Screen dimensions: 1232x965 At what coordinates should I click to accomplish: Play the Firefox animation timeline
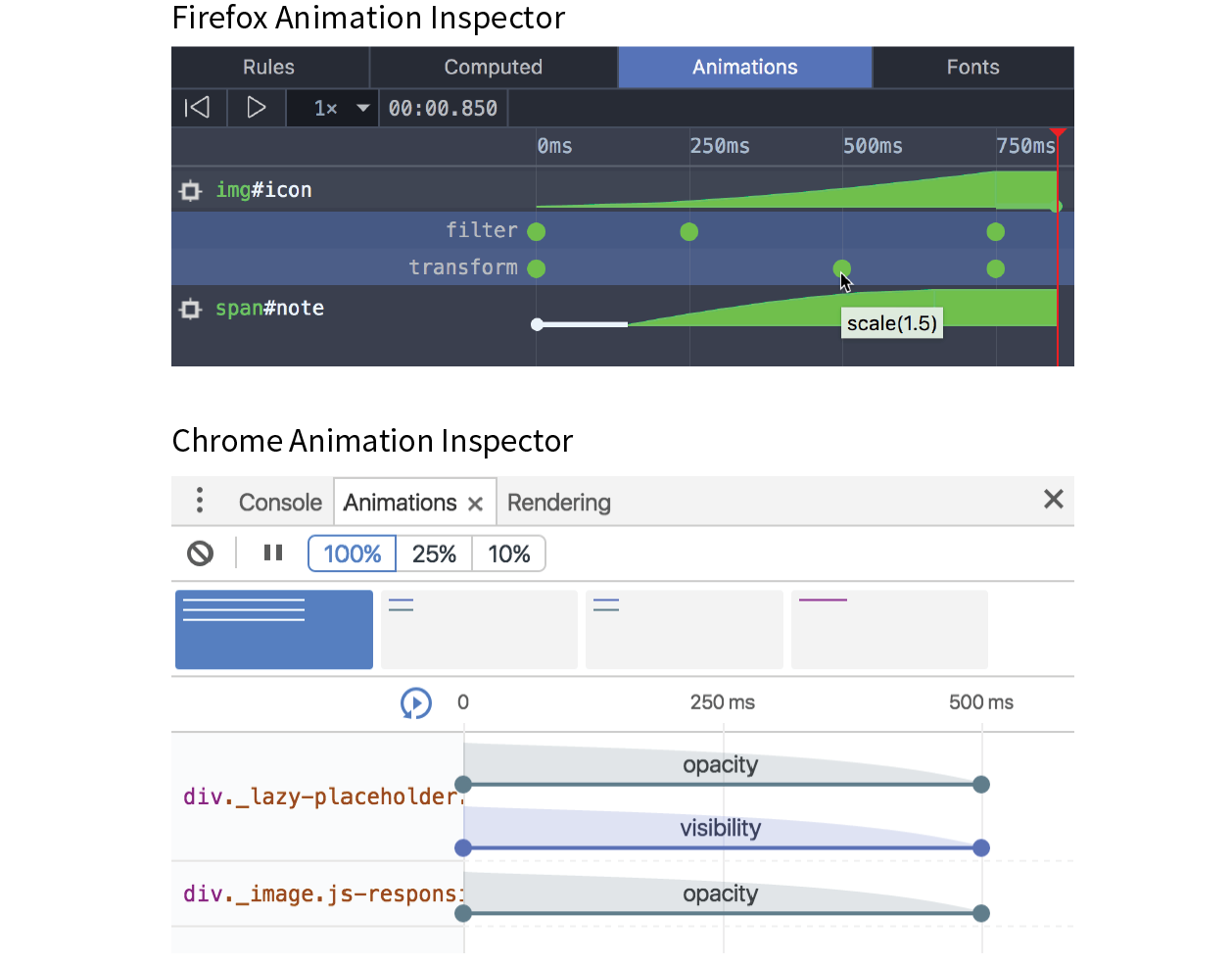click(x=257, y=108)
